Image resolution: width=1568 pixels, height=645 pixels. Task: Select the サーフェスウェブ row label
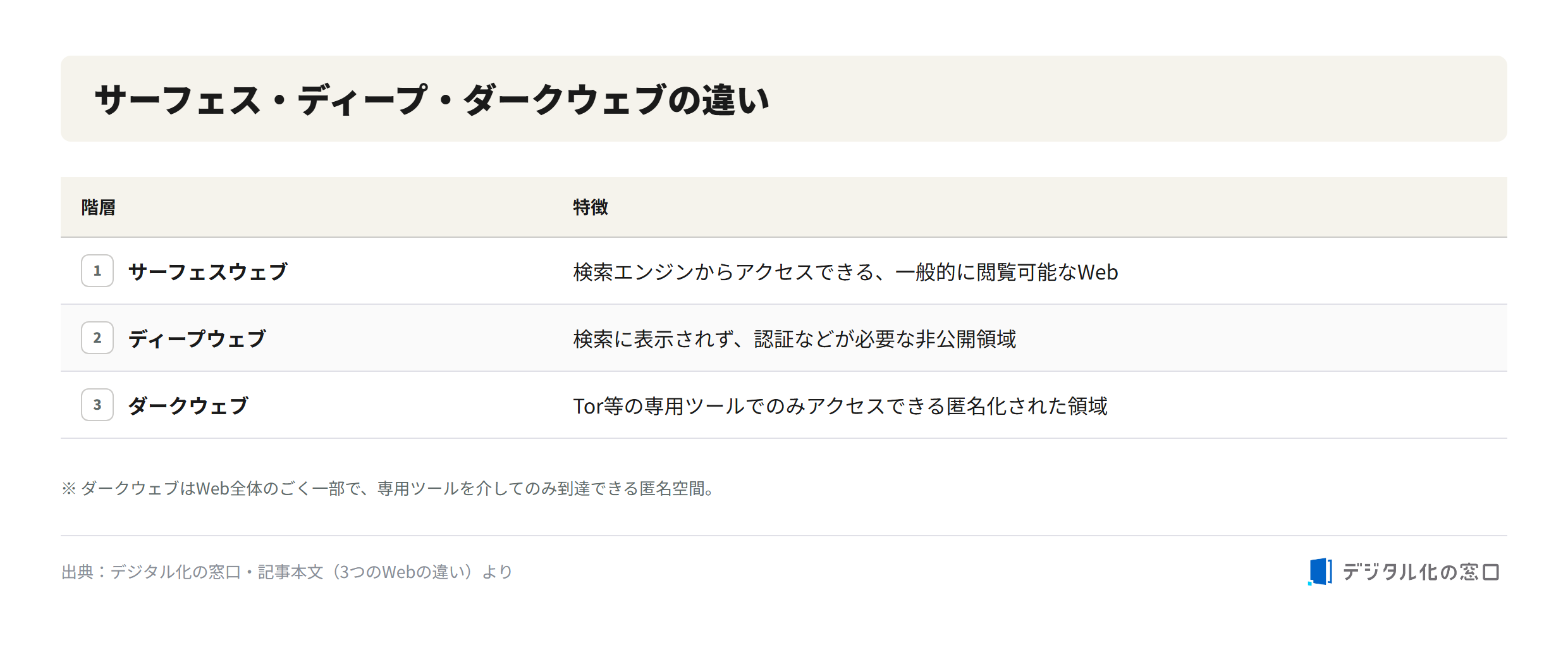[208, 271]
